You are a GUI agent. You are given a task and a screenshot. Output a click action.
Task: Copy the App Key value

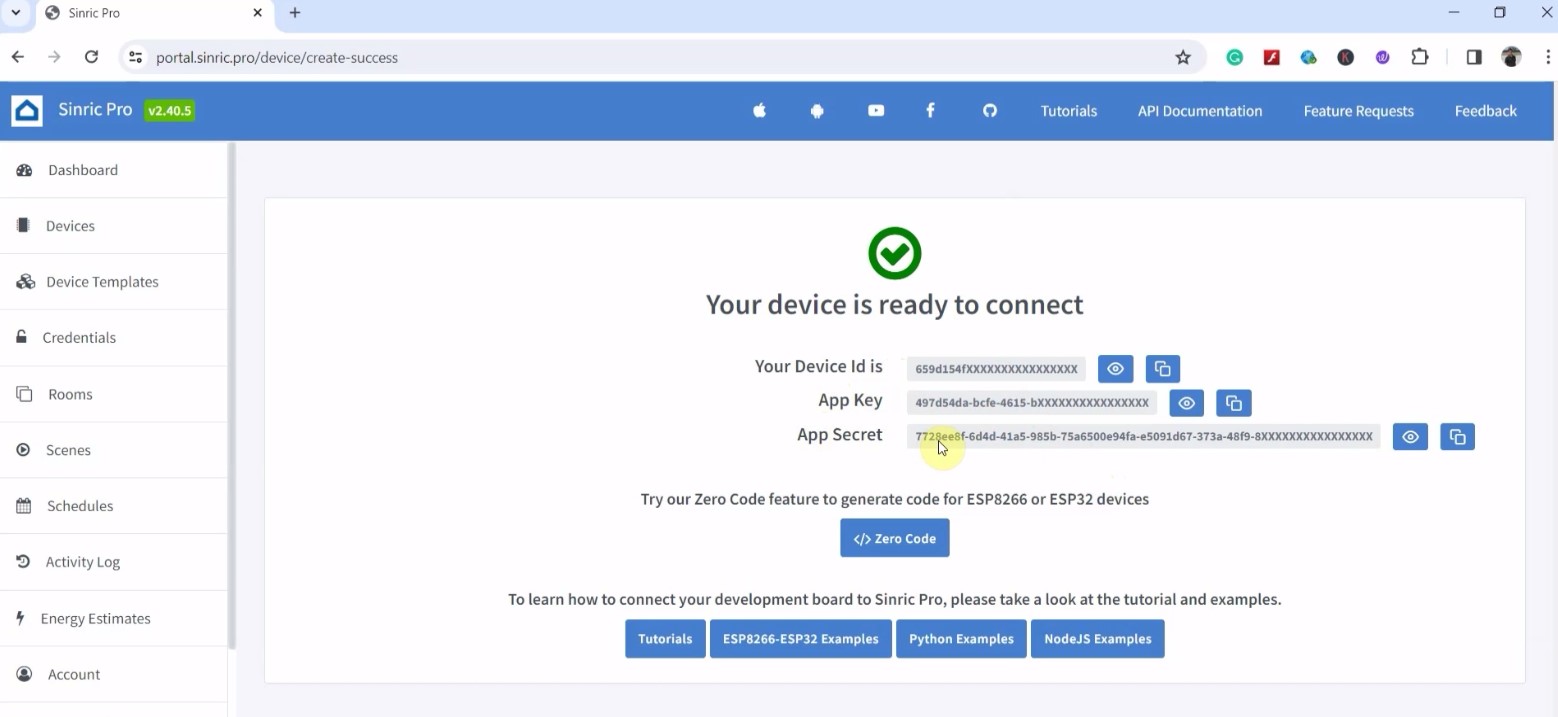click(1233, 403)
